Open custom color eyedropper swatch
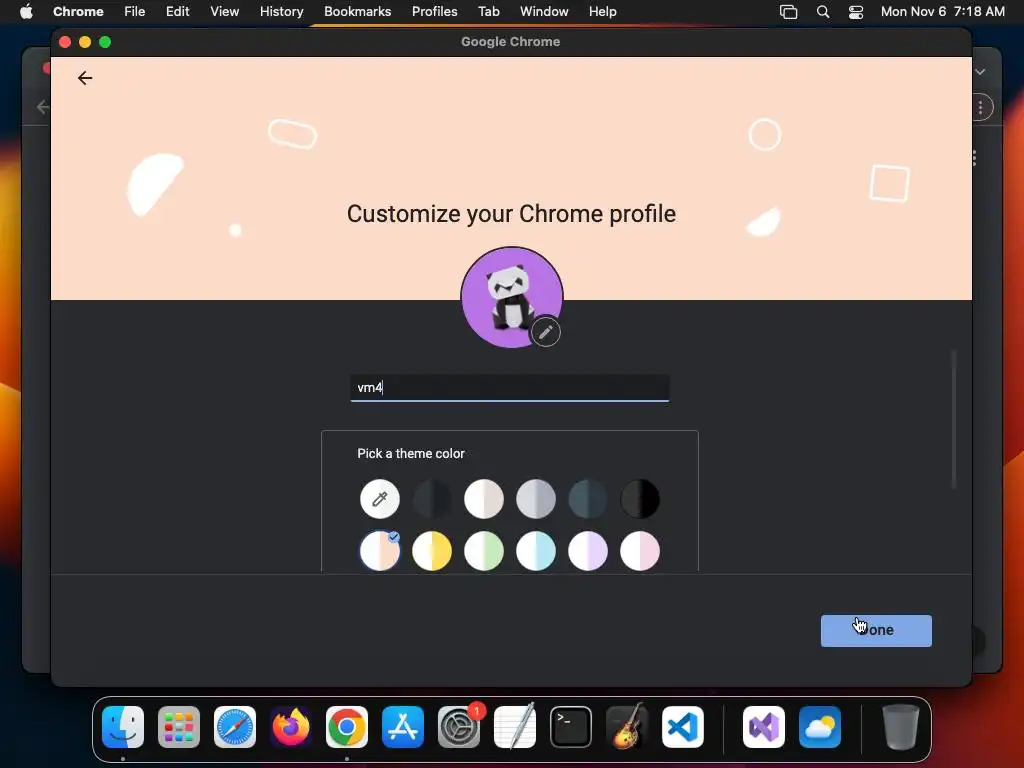The width and height of the screenshot is (1024, 768). 379,499
